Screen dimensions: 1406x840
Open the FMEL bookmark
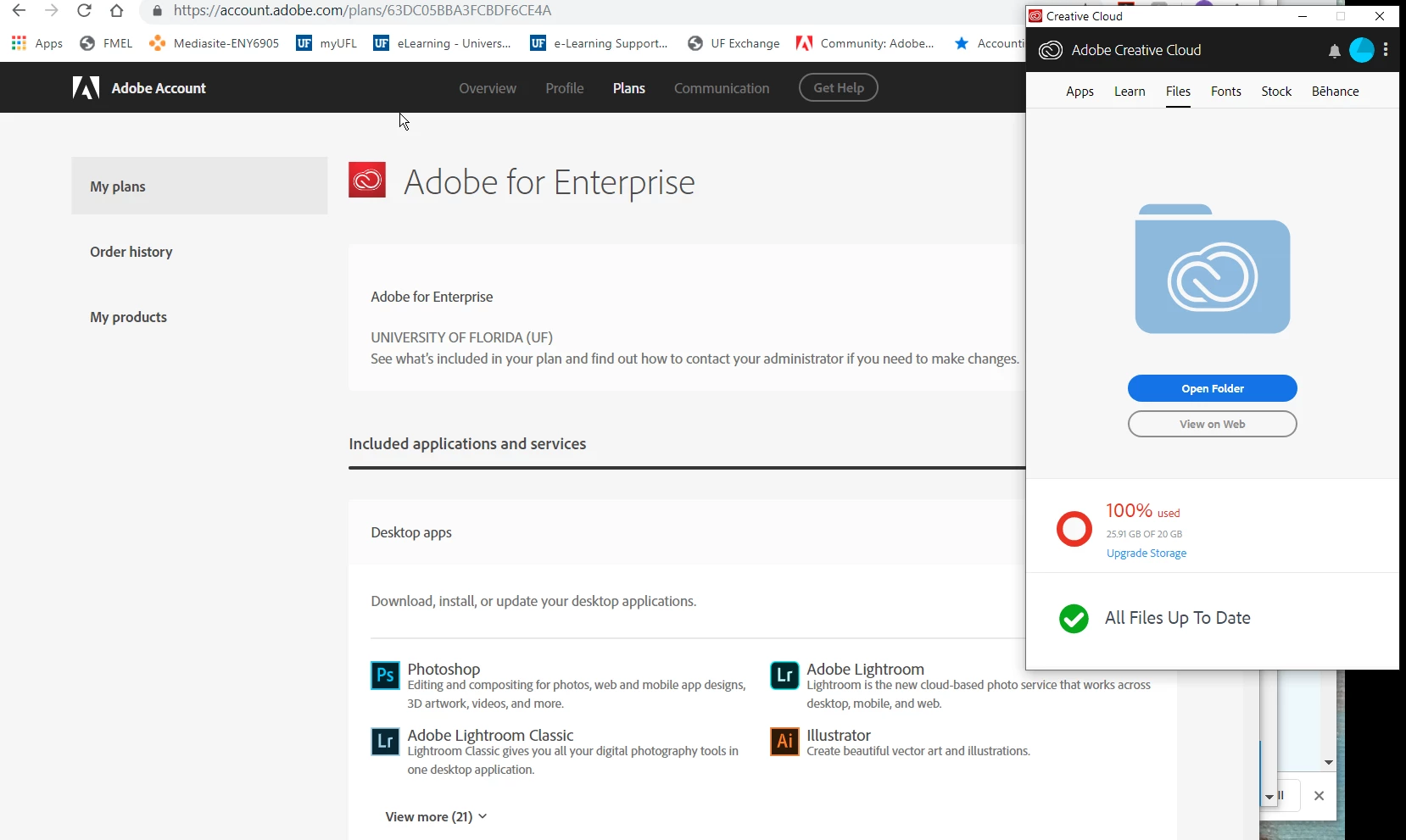coord(106,43)
